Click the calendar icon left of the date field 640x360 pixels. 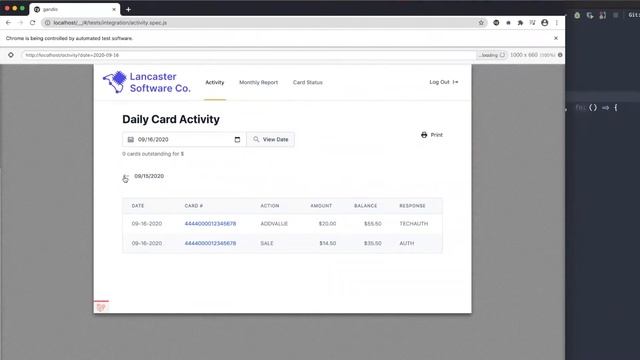click(131, 140)
